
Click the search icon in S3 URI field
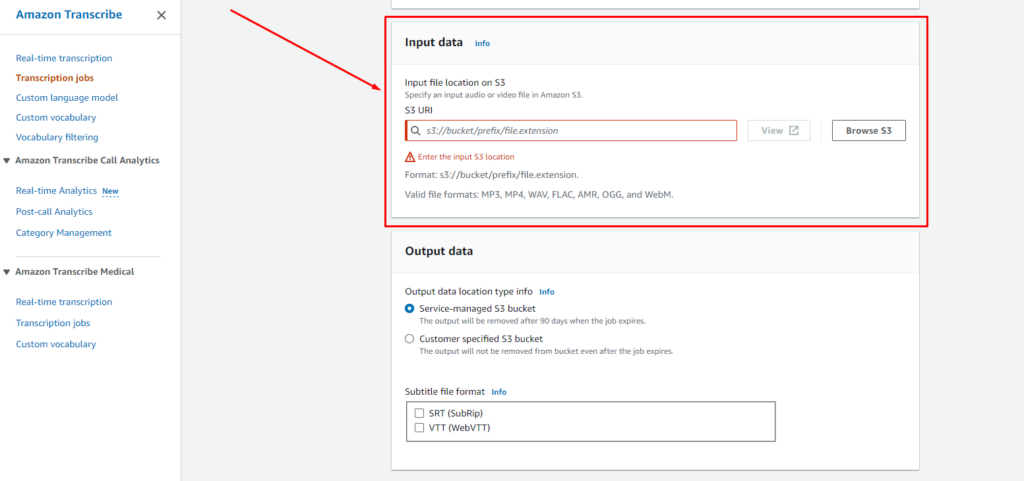point(415,131)
